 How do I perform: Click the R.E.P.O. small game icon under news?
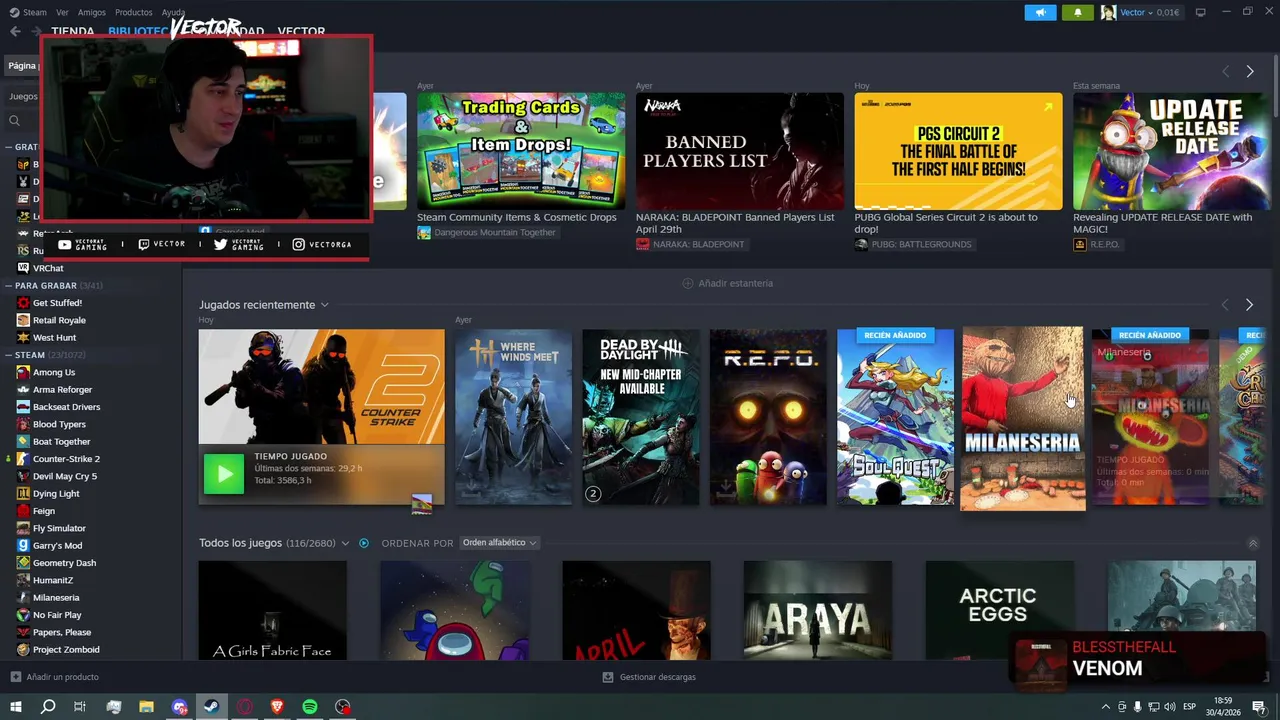1079,244
